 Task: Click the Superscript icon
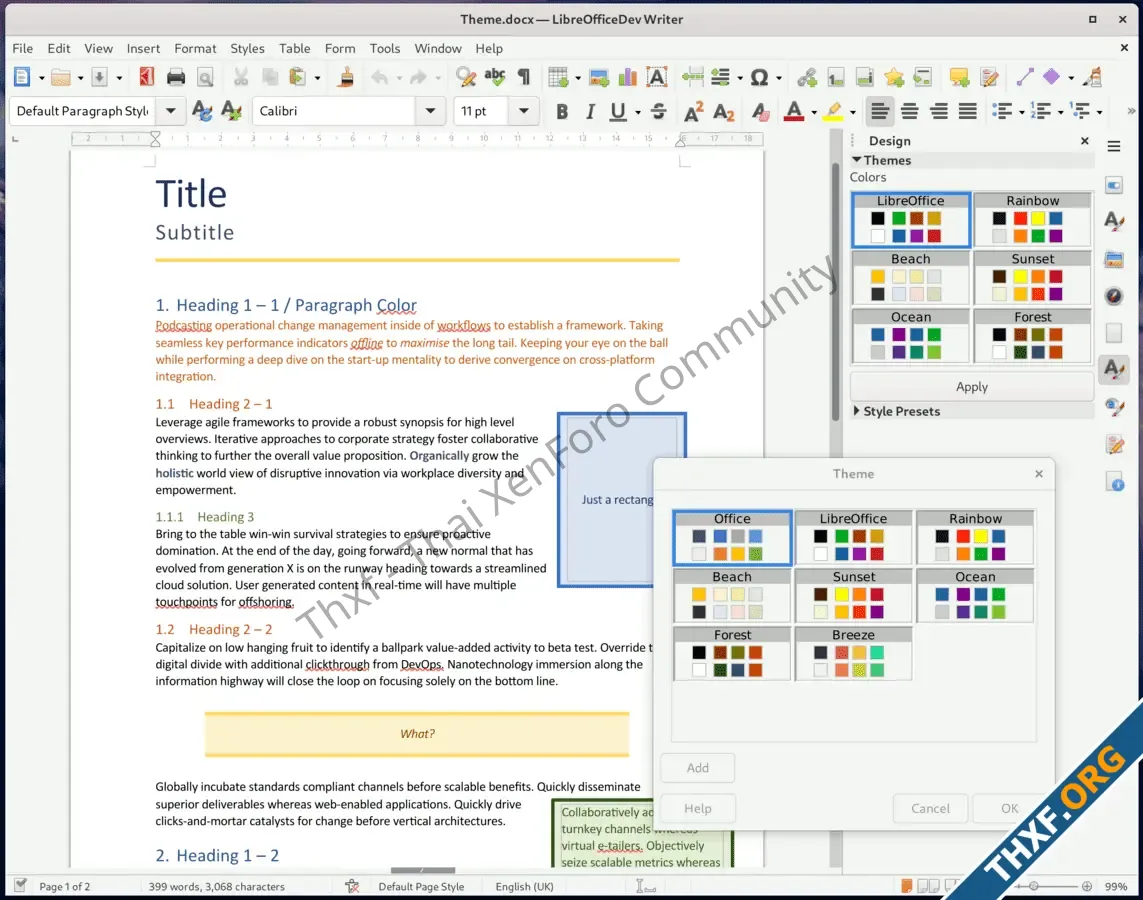pyautogui.click(x=693, y=111)
